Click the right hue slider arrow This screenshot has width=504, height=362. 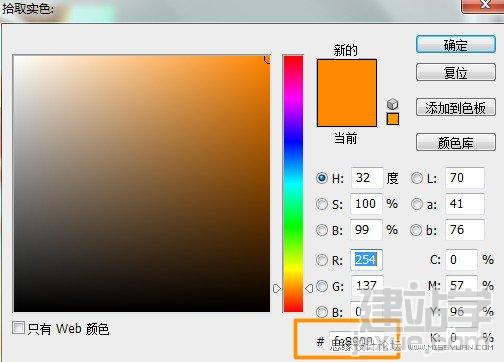(x=309, y=288)
